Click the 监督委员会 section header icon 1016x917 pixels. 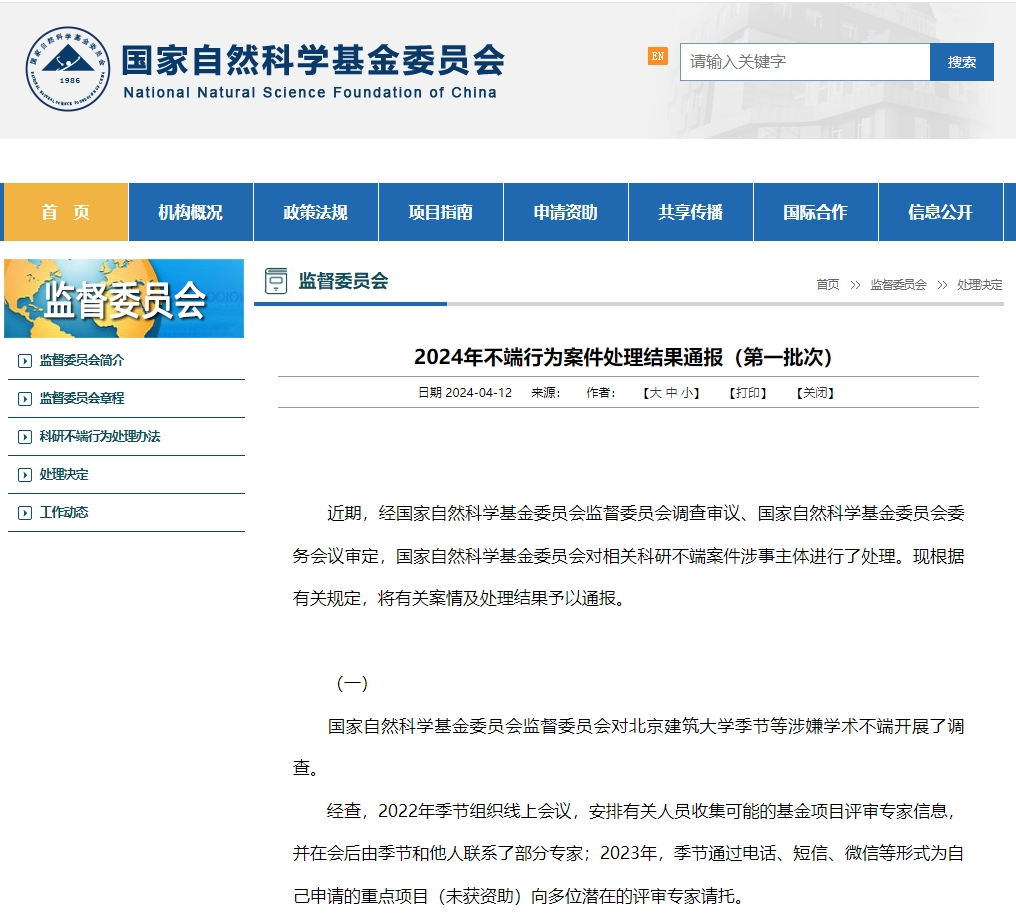(275, 281)
